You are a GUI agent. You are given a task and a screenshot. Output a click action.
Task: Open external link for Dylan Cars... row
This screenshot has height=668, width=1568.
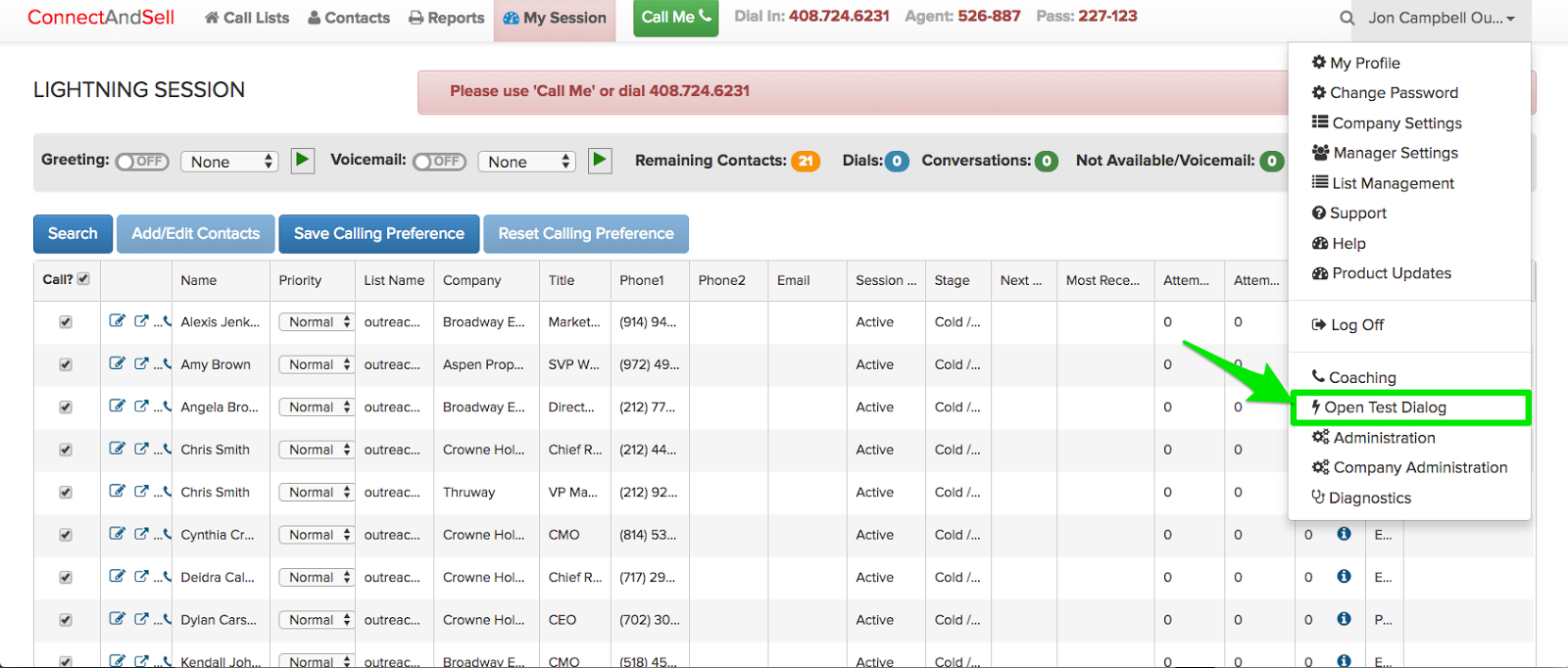point(141,619)
